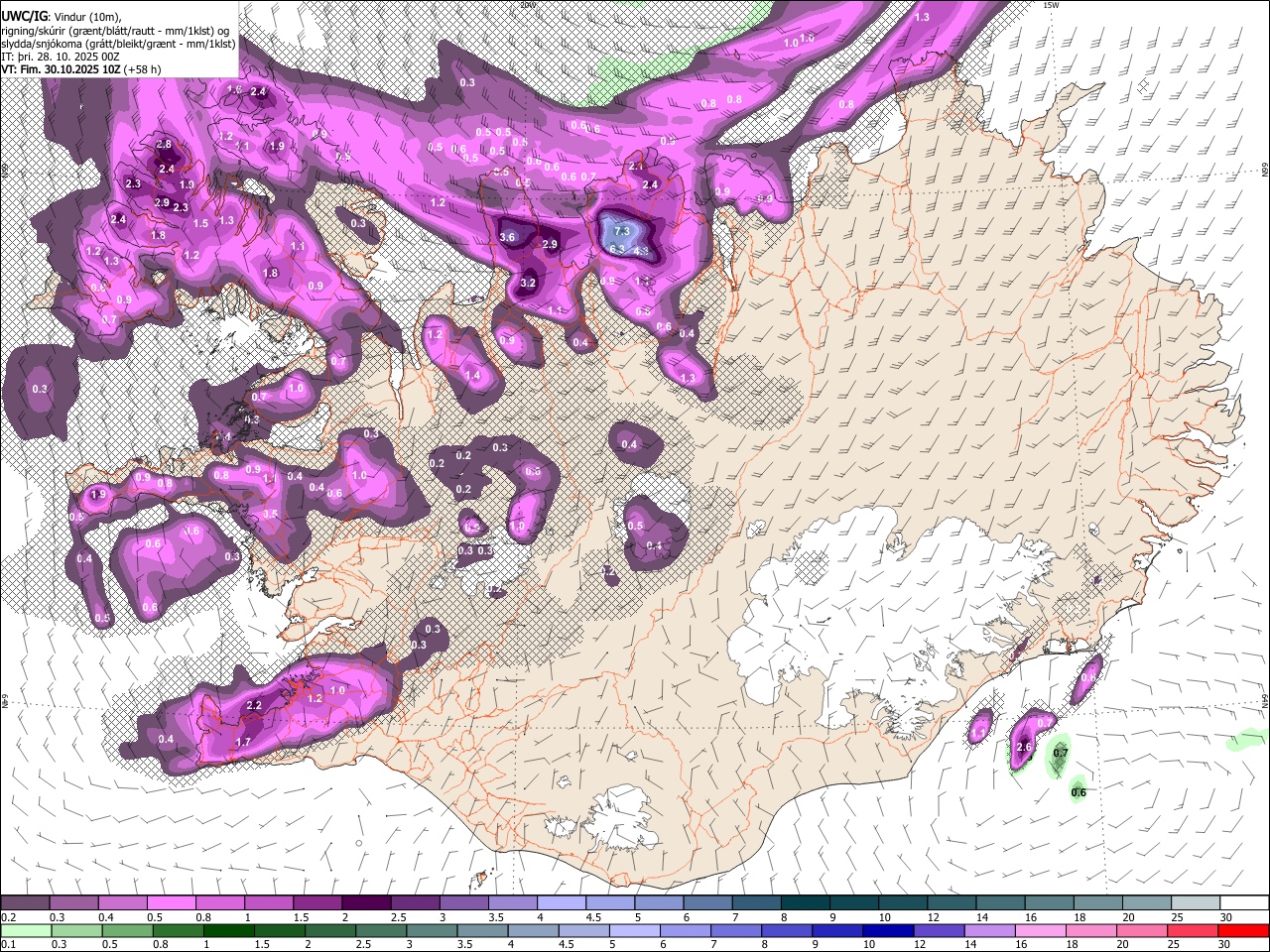Click the 2.8 precipitation value in the northwest

tap(164, 145)
